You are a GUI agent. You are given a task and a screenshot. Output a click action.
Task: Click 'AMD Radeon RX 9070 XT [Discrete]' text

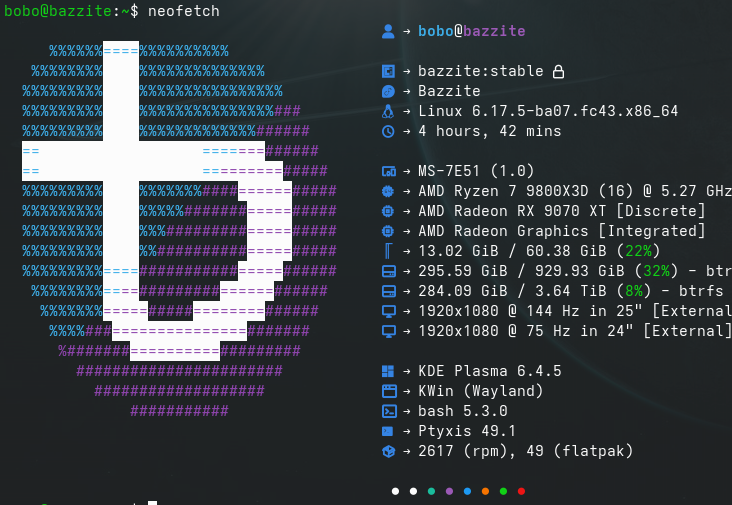coord(562,211)
